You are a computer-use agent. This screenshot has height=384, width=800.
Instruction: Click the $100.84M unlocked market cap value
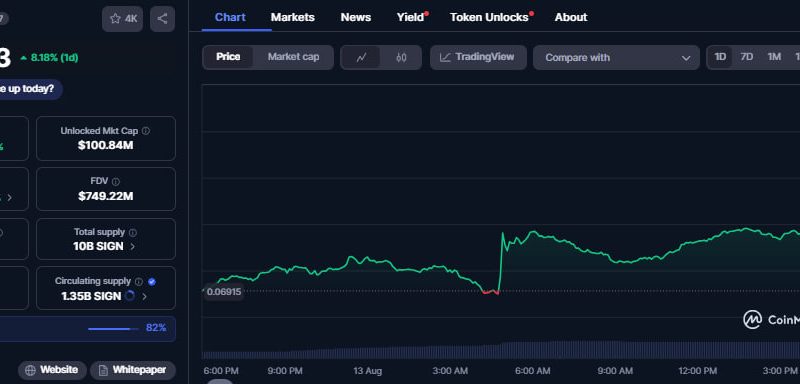coord(106,145)
